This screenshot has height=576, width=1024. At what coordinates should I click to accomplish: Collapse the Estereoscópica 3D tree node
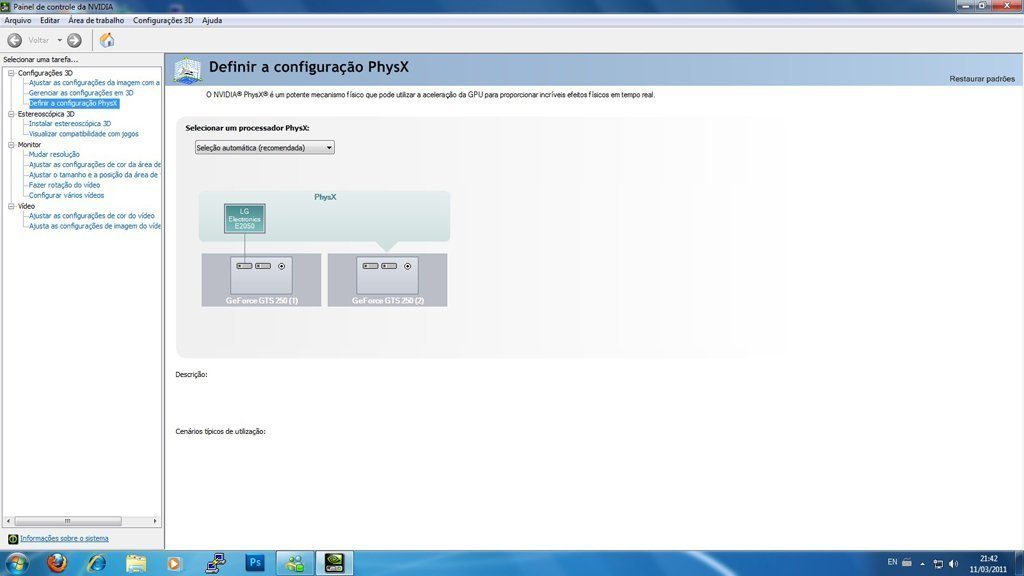tap(11, 114)
